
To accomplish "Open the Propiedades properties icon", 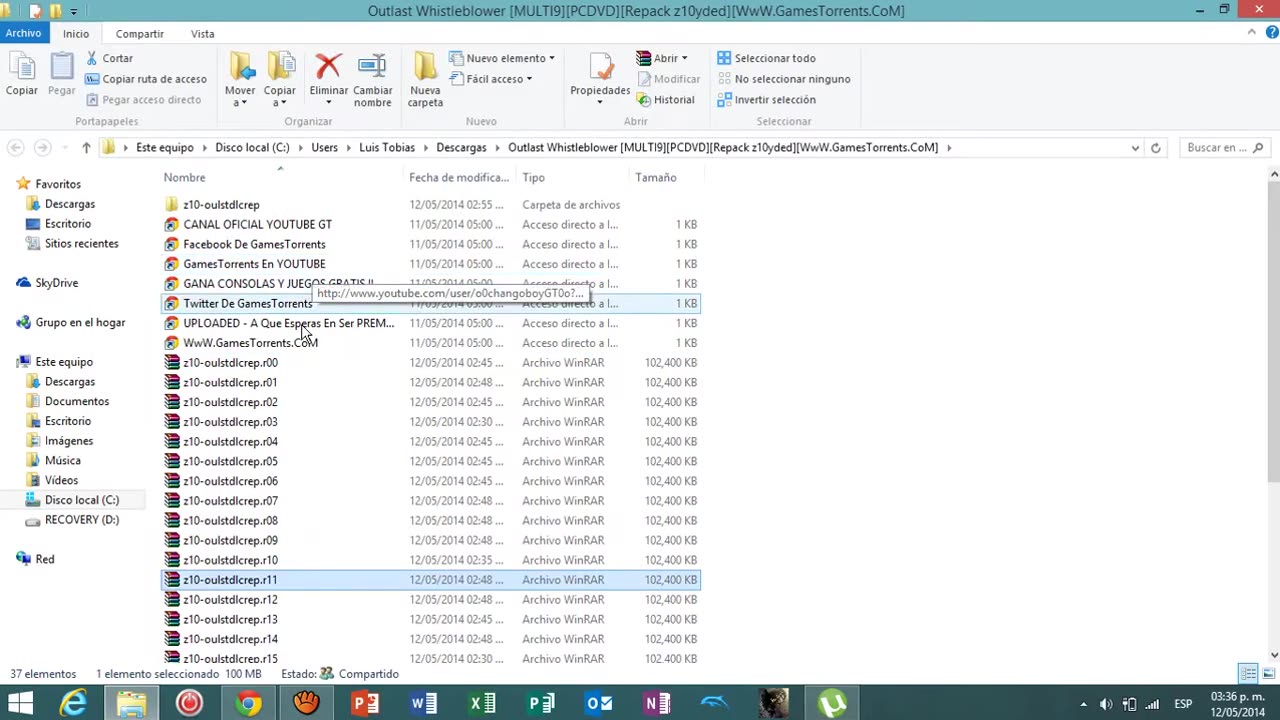I will click(x=601, y=68).
